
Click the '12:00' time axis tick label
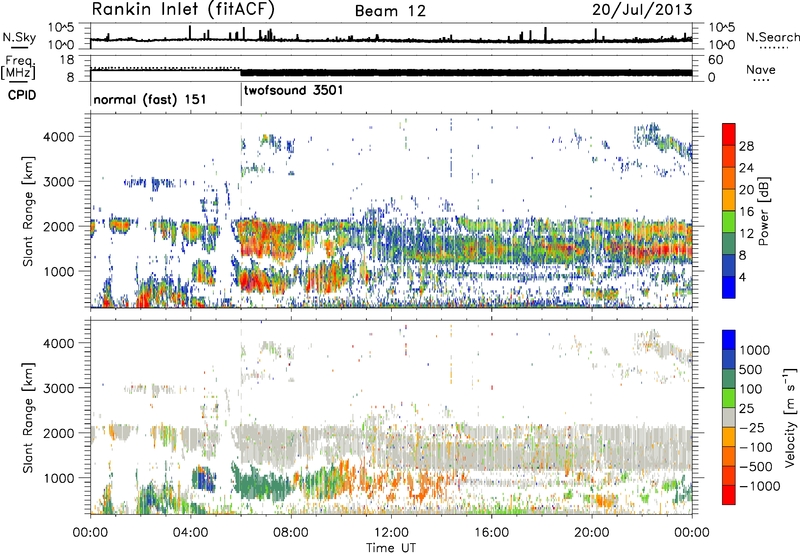tap(391, 533)
